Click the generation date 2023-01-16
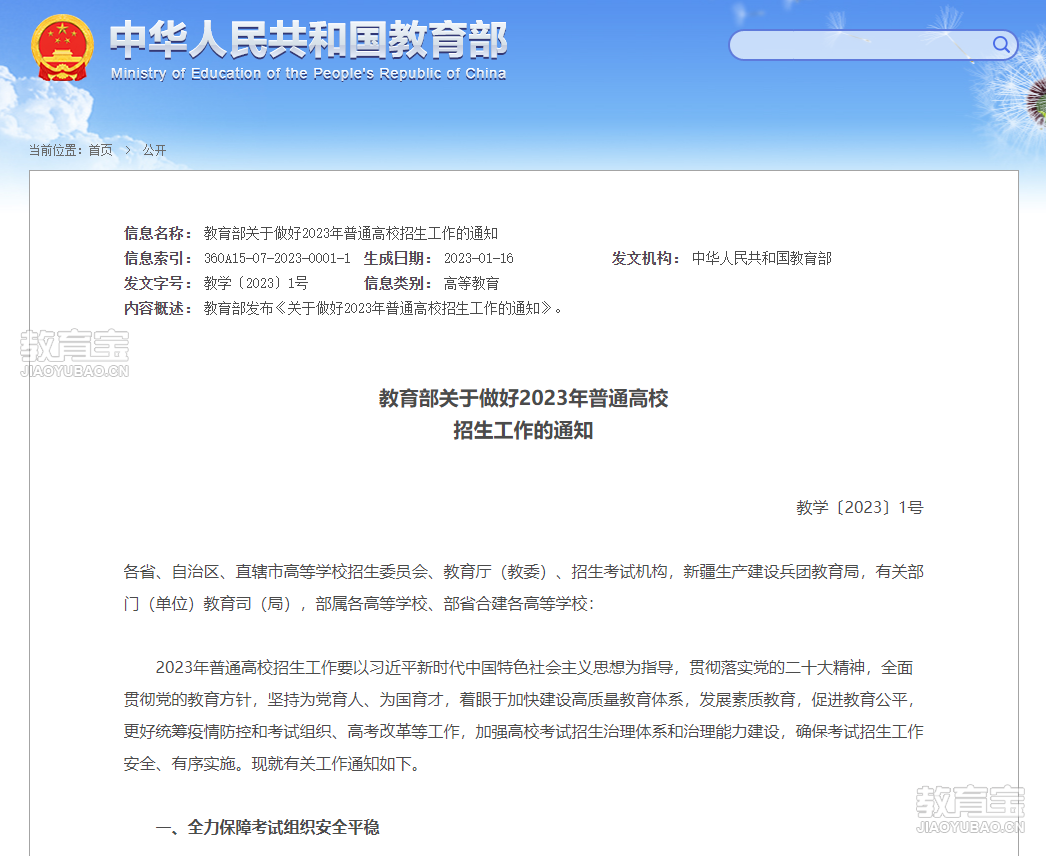Screen dimensions: 1046x856 click(x=479, y=258)
